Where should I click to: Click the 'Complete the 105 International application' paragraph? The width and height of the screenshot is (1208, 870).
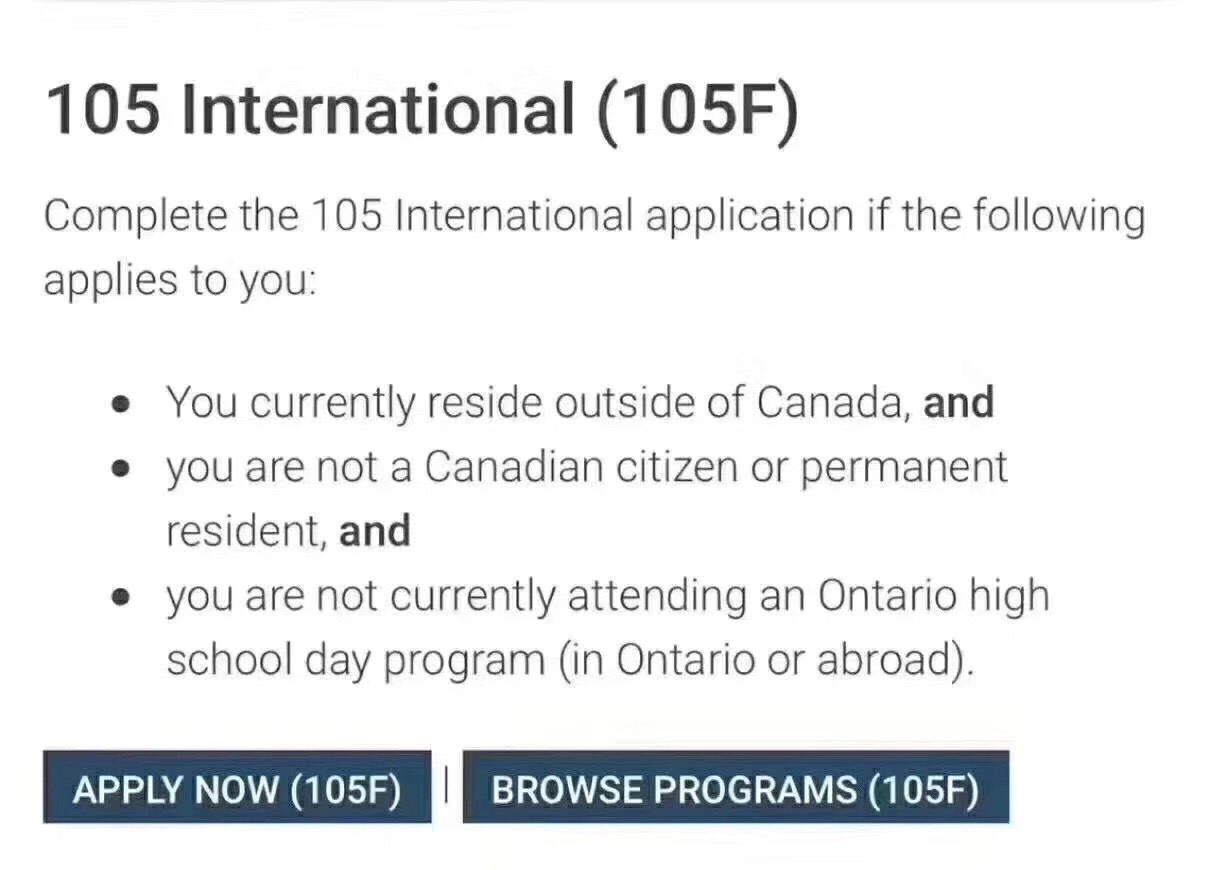pos(594,216)
